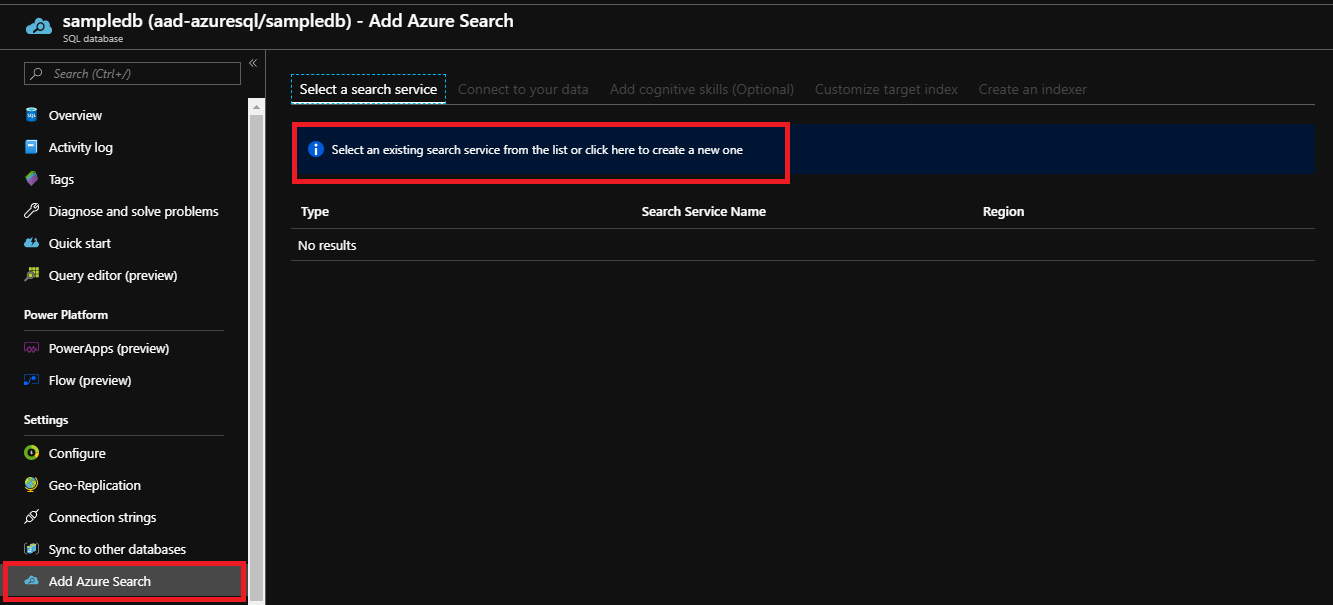The height and width of the screenshot is (605, 1333).
Task: Click inside the sidebar search box
Action: pyautogui.click(x=130, y=73)
